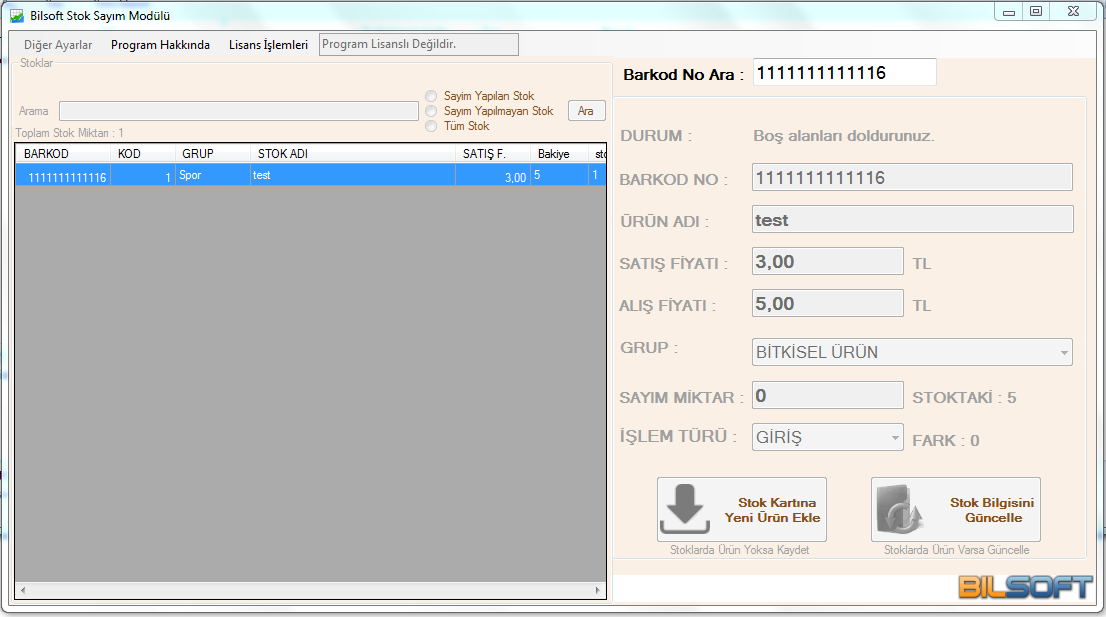This screenshot has height=617, width=1106.
Task: Sort by STOK ADI column header
Action: coord(353,154)
